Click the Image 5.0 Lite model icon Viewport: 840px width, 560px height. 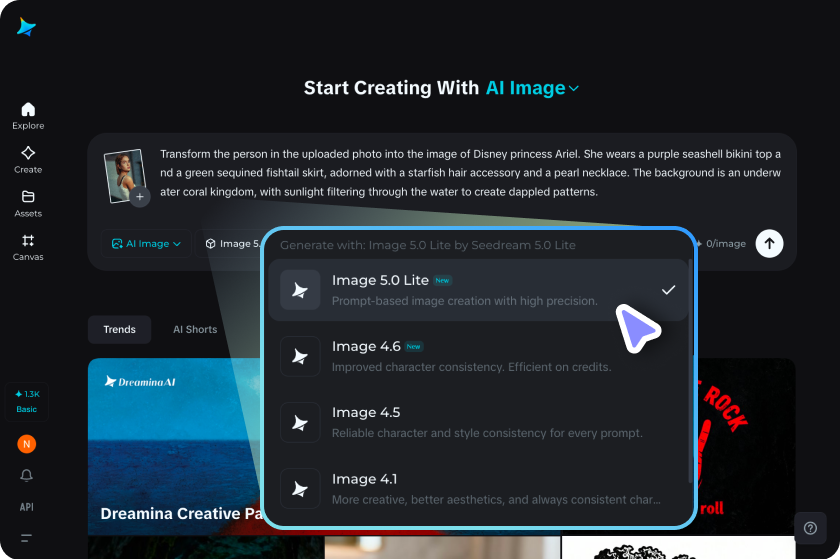300,290
